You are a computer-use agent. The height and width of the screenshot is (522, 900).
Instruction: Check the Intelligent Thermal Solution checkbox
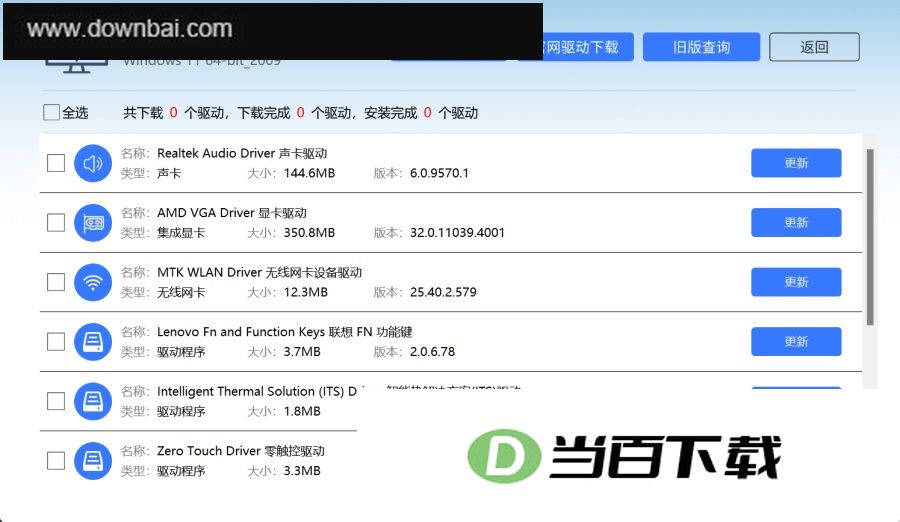tap(56, 401)
